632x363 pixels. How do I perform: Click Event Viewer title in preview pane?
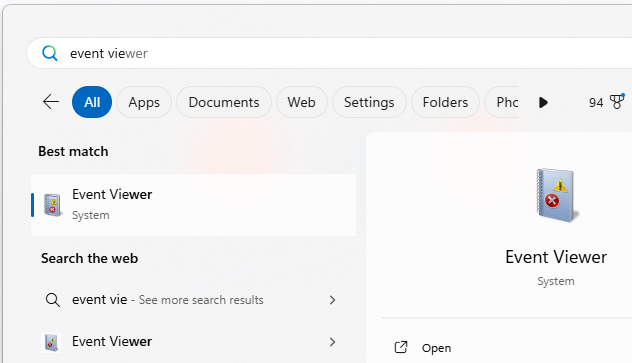coord(556,257)
